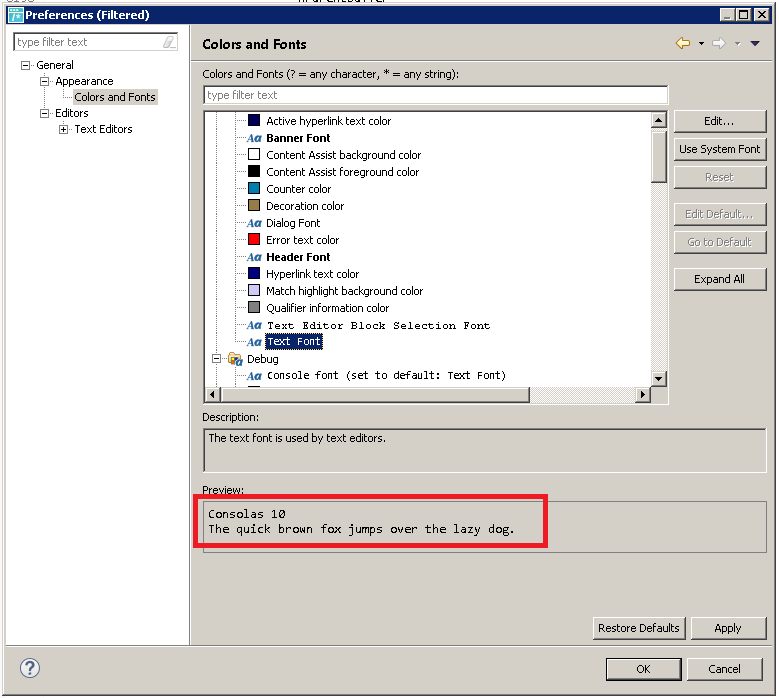Screen dimensions: 779x698
Task: Click the Colors and Fonts filter field
Action: click(x=435, y=95)
